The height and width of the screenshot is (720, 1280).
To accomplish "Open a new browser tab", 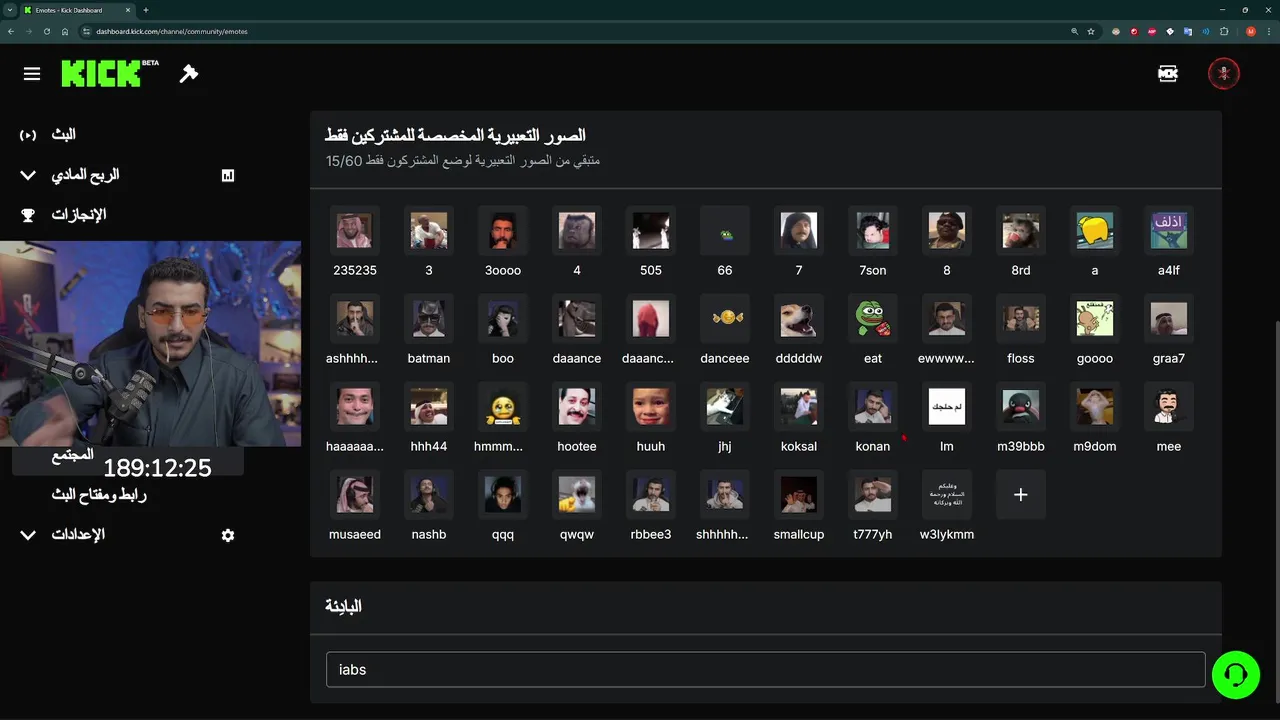I will click(146, 10).
